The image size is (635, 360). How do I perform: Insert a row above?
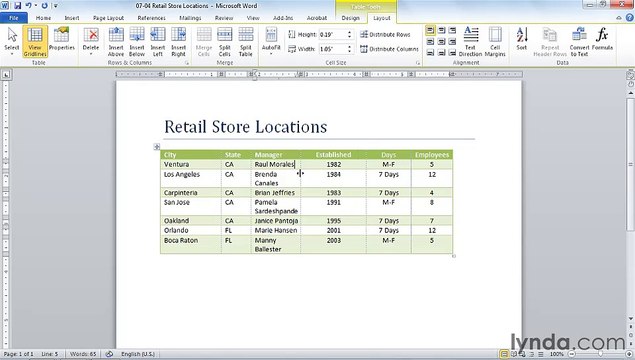pos(116,42)
